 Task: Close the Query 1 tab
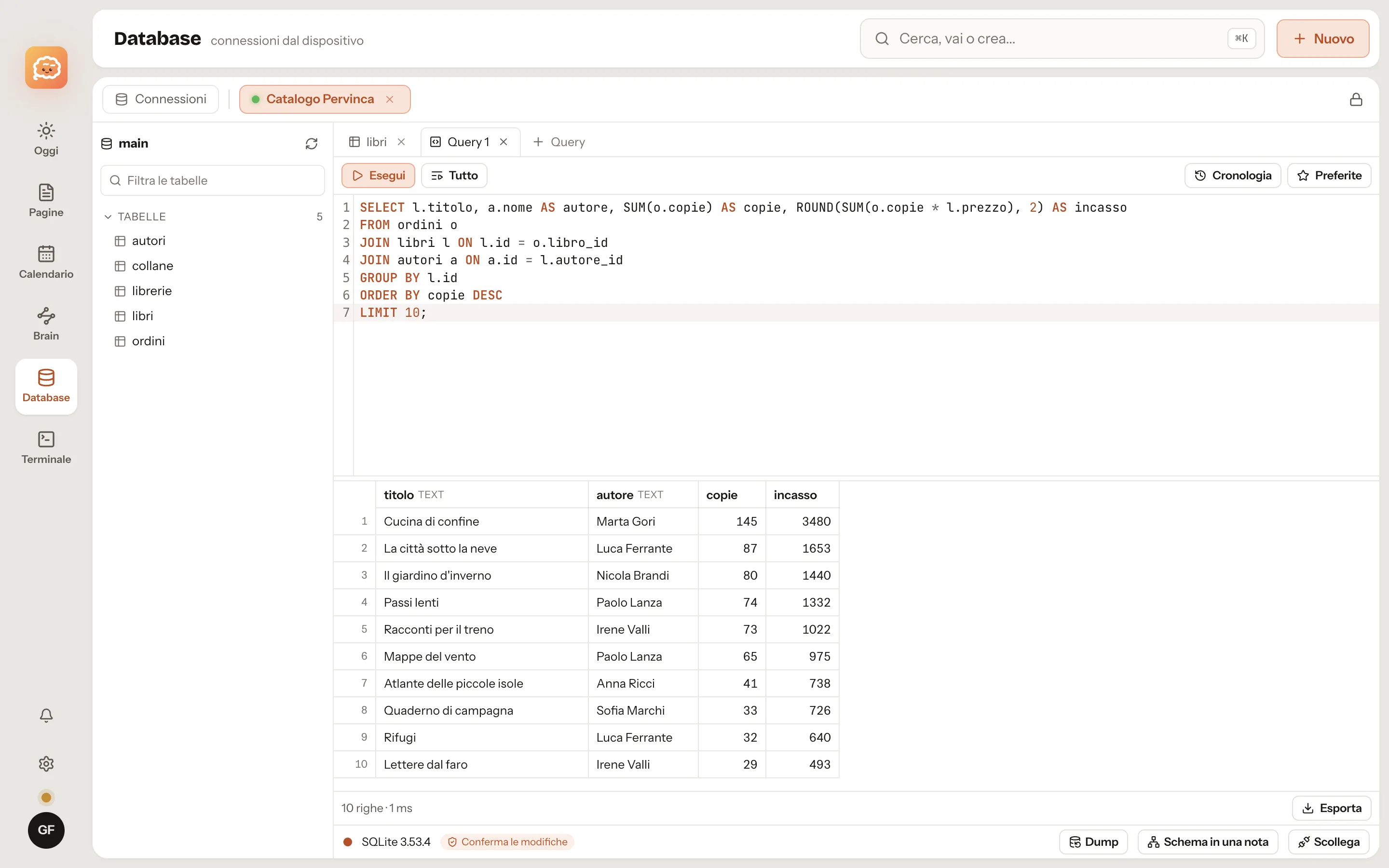click(x=504, y=142)
